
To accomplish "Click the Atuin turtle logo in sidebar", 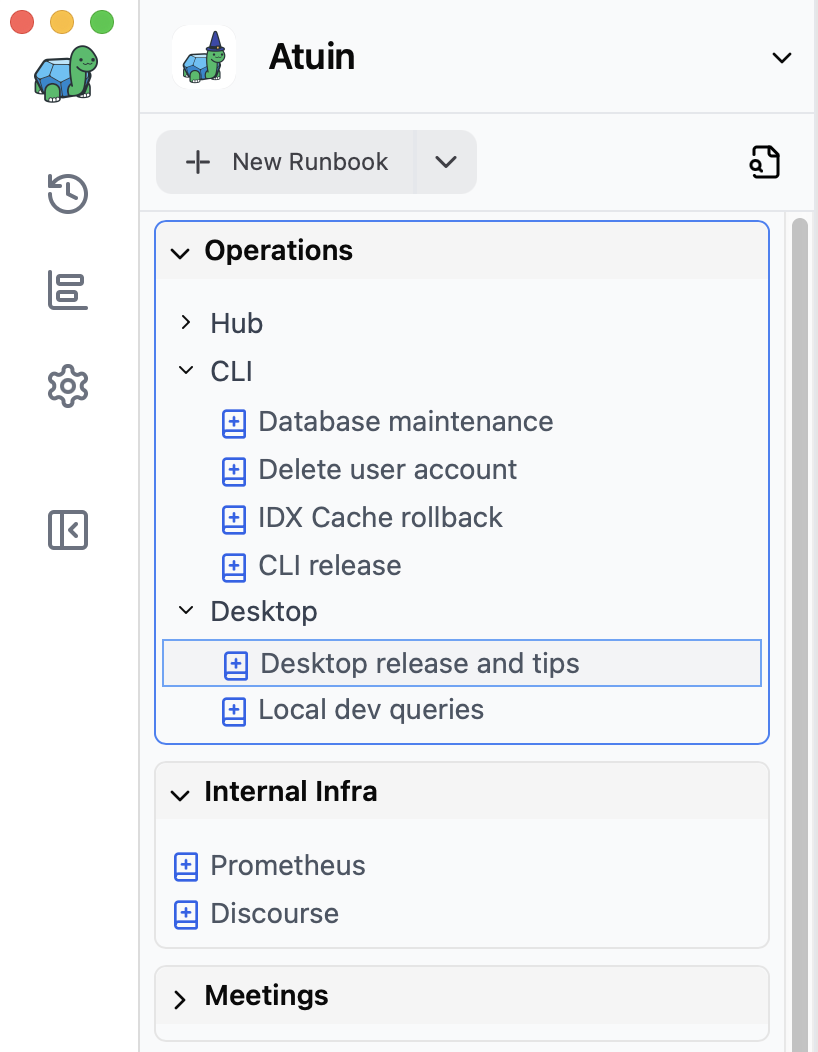I will (66, 74).
